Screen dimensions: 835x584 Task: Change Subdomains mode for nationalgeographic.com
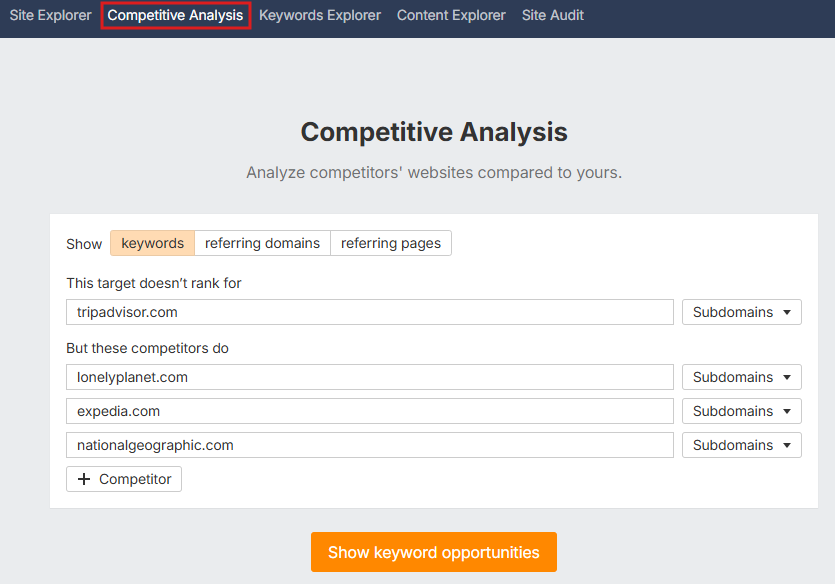[x=742, y=445]
